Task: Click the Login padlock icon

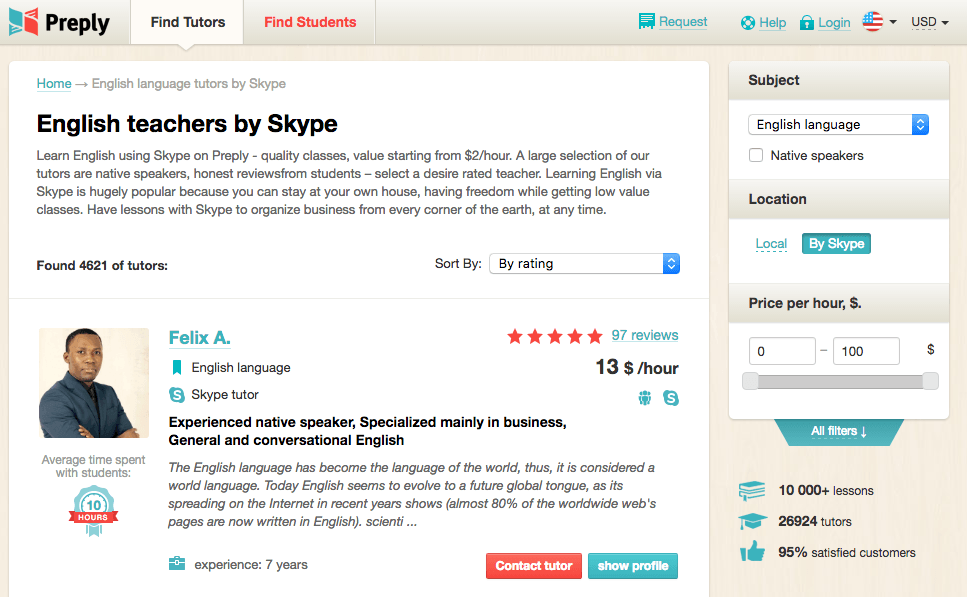Action: pos(807,23)
